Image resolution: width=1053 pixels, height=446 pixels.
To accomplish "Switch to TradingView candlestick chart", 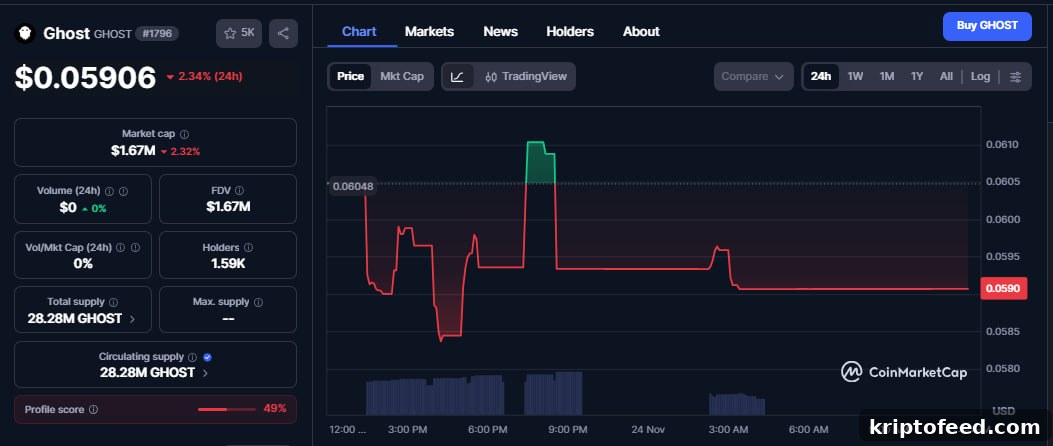I will click(526, 77).
